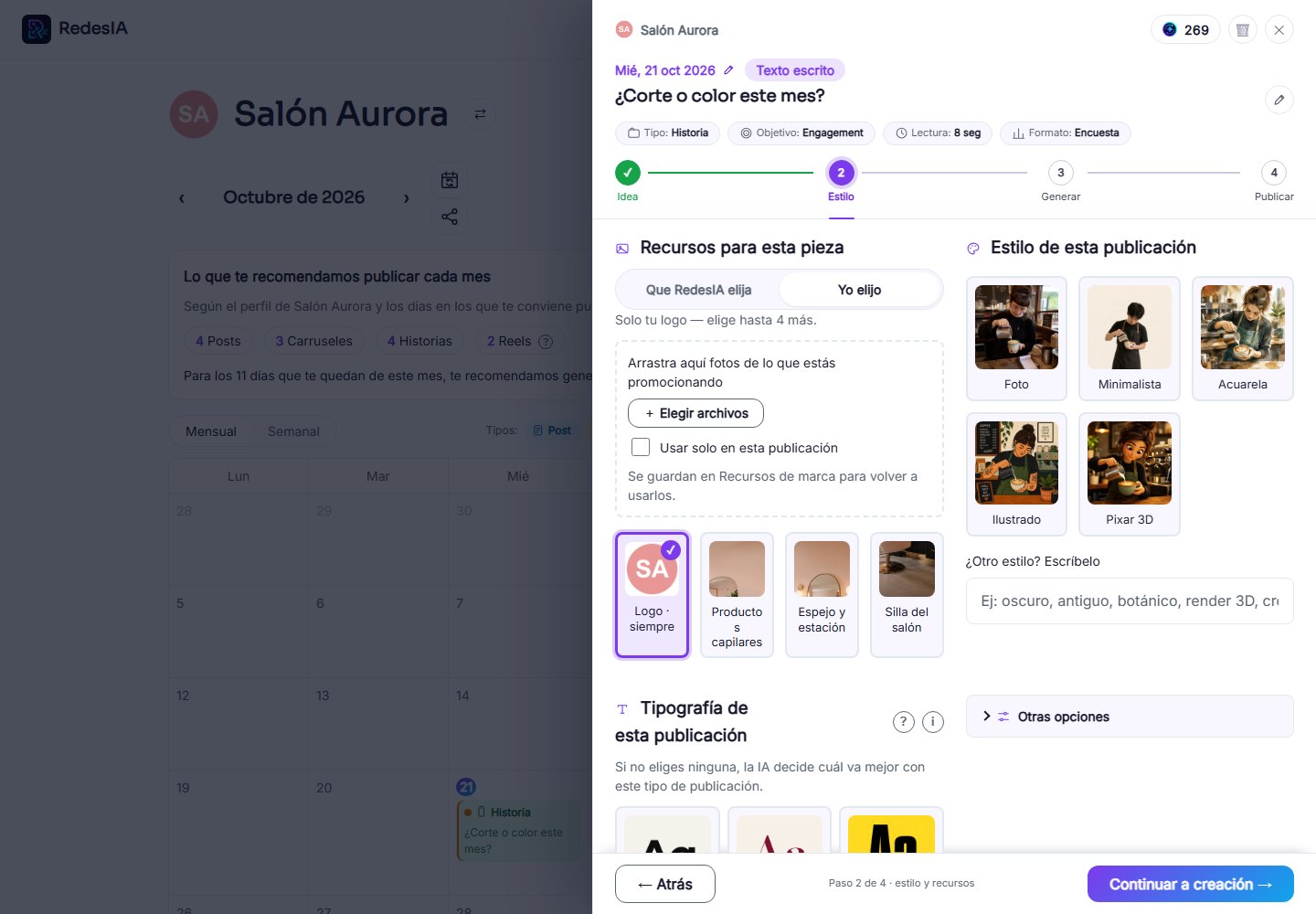
Task: Go to next month with right chevron
Action: 407,198
